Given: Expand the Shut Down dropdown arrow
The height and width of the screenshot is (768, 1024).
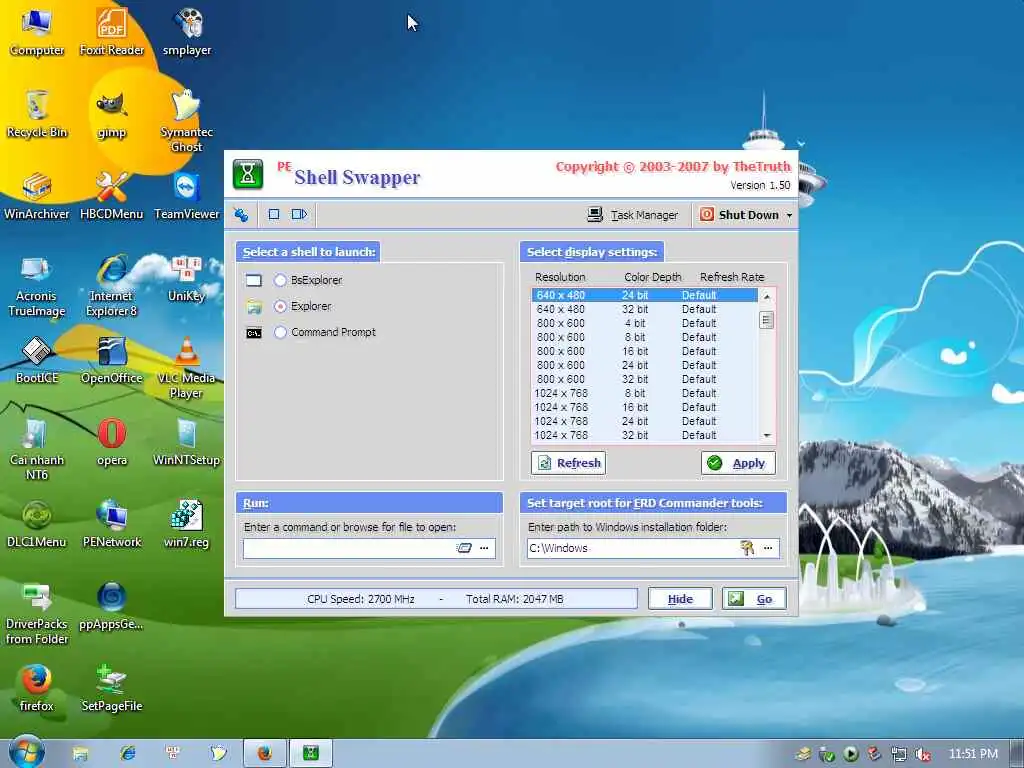Looking at the screenshot, I should [x=789, y=216].
